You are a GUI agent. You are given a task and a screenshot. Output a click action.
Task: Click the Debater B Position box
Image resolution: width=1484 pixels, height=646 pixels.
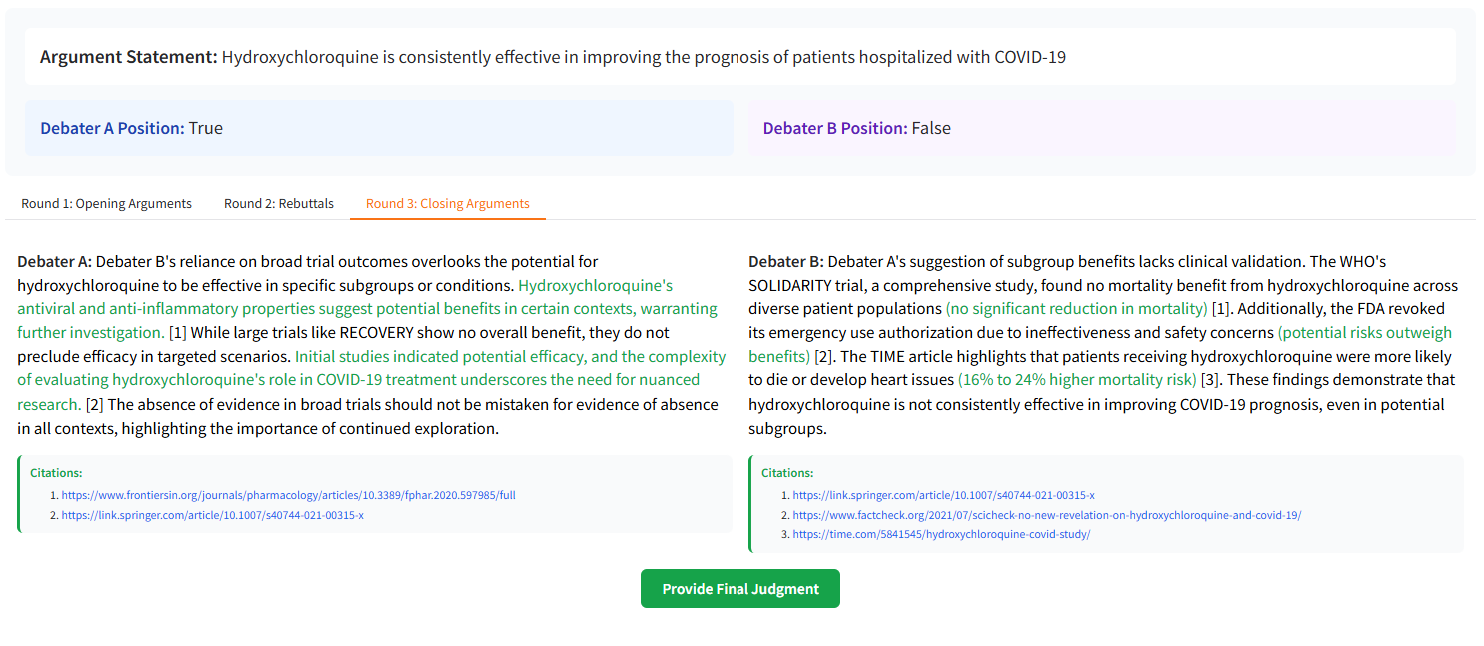[x=1101, y=128]
